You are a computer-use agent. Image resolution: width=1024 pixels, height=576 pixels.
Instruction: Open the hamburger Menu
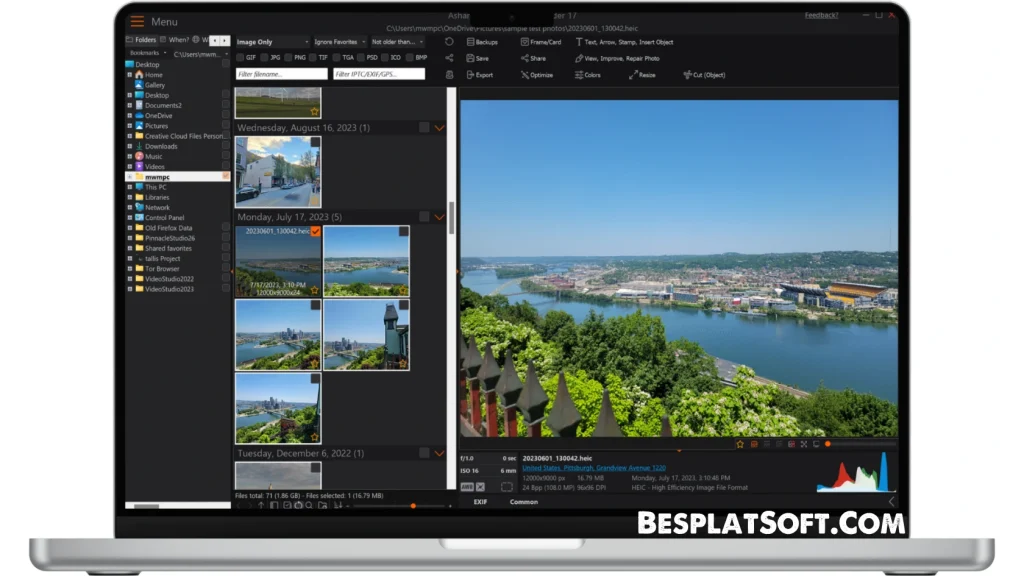[x=137, y=20]
